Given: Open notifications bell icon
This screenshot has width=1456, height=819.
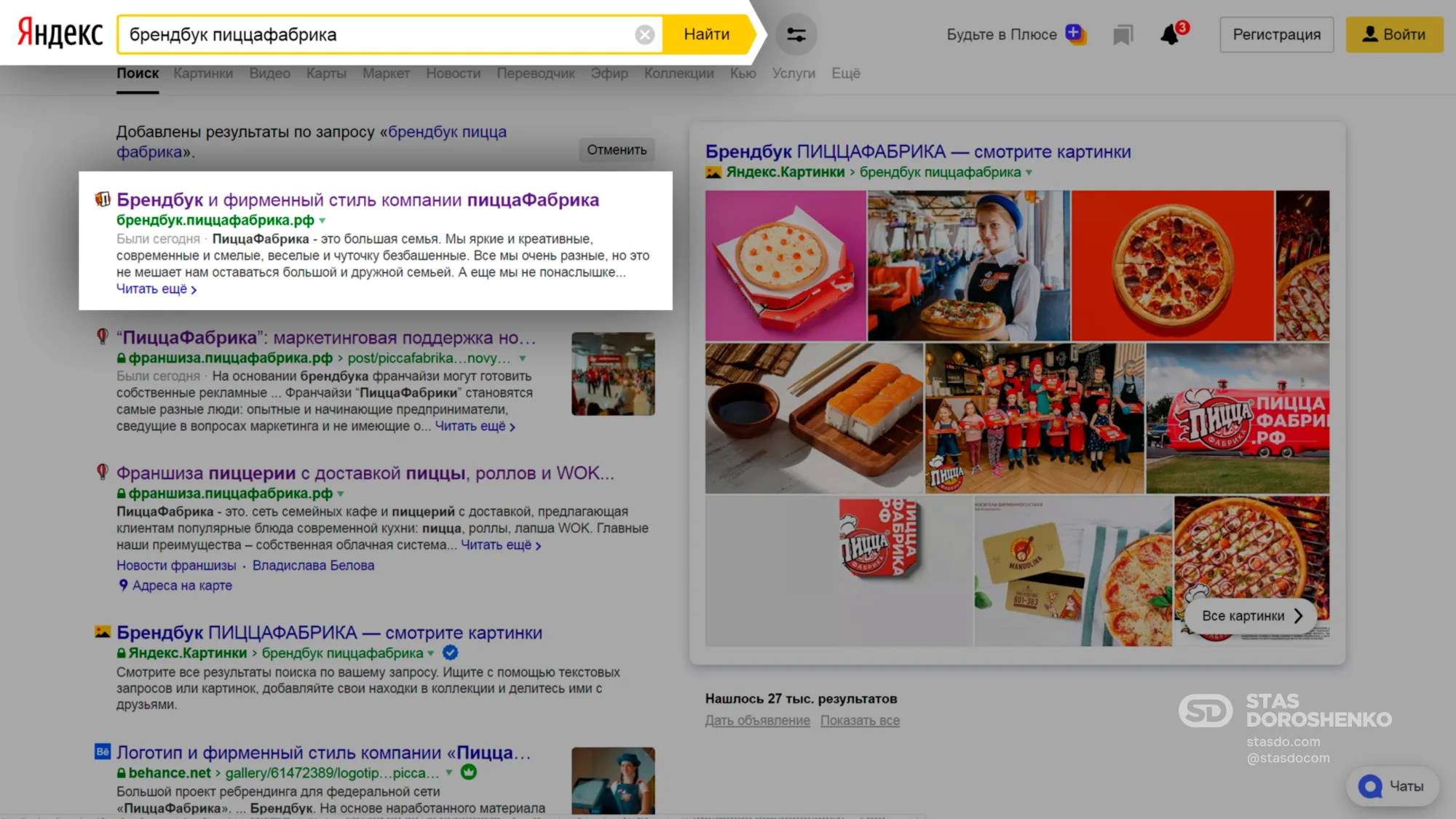Looking at the screenshot, I should click(1170, 34).
